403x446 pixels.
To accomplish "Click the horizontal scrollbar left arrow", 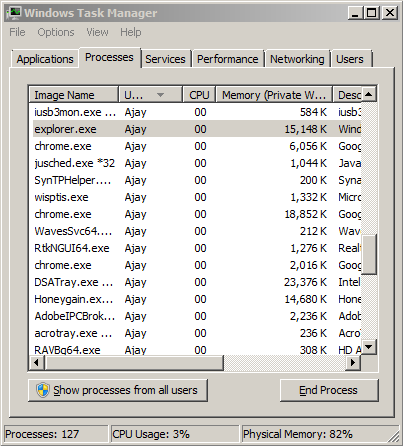I will (37, 362).
